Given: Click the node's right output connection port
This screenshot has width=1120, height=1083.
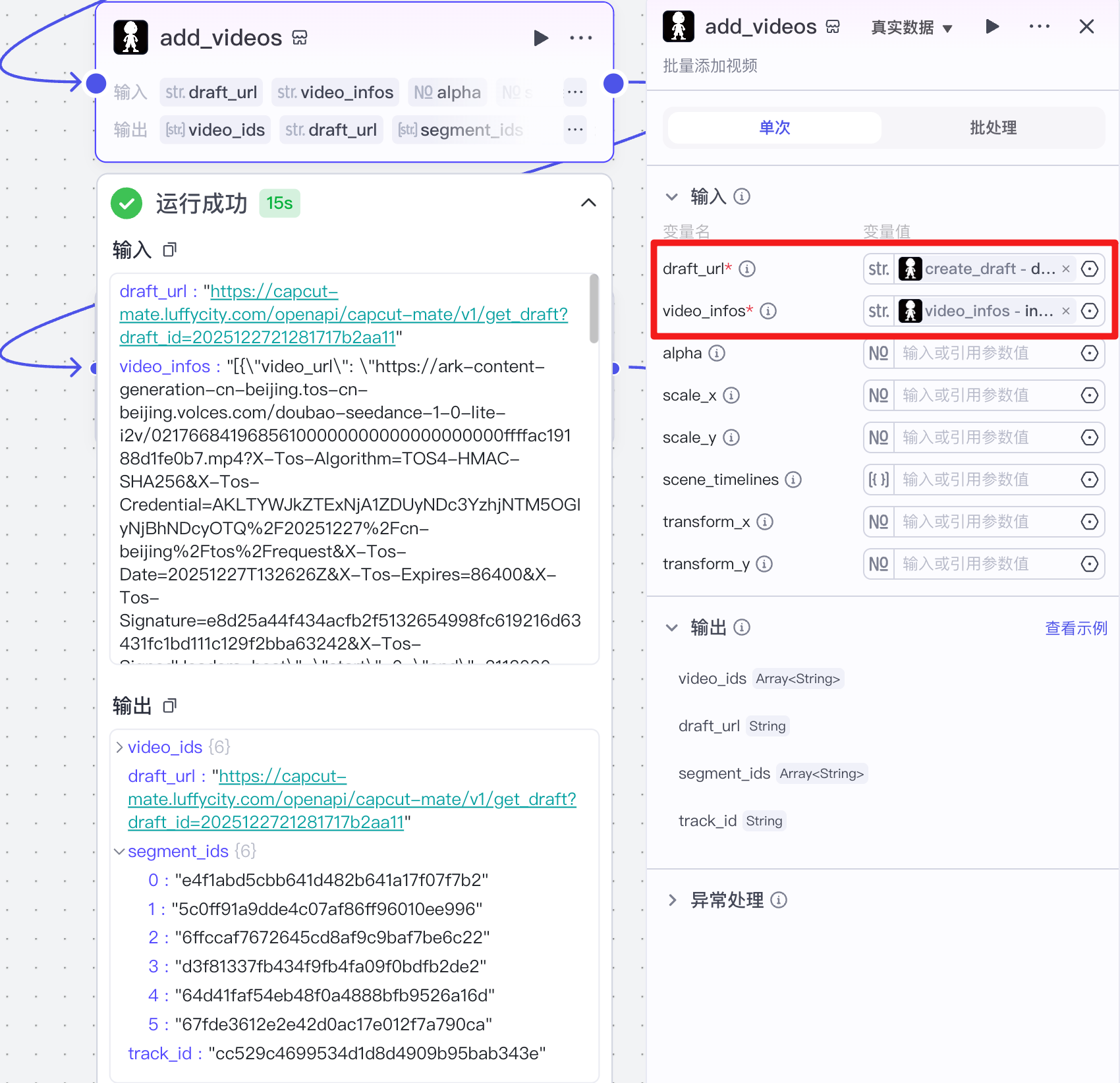Looking at the screenshot, I should coord(613,83).
